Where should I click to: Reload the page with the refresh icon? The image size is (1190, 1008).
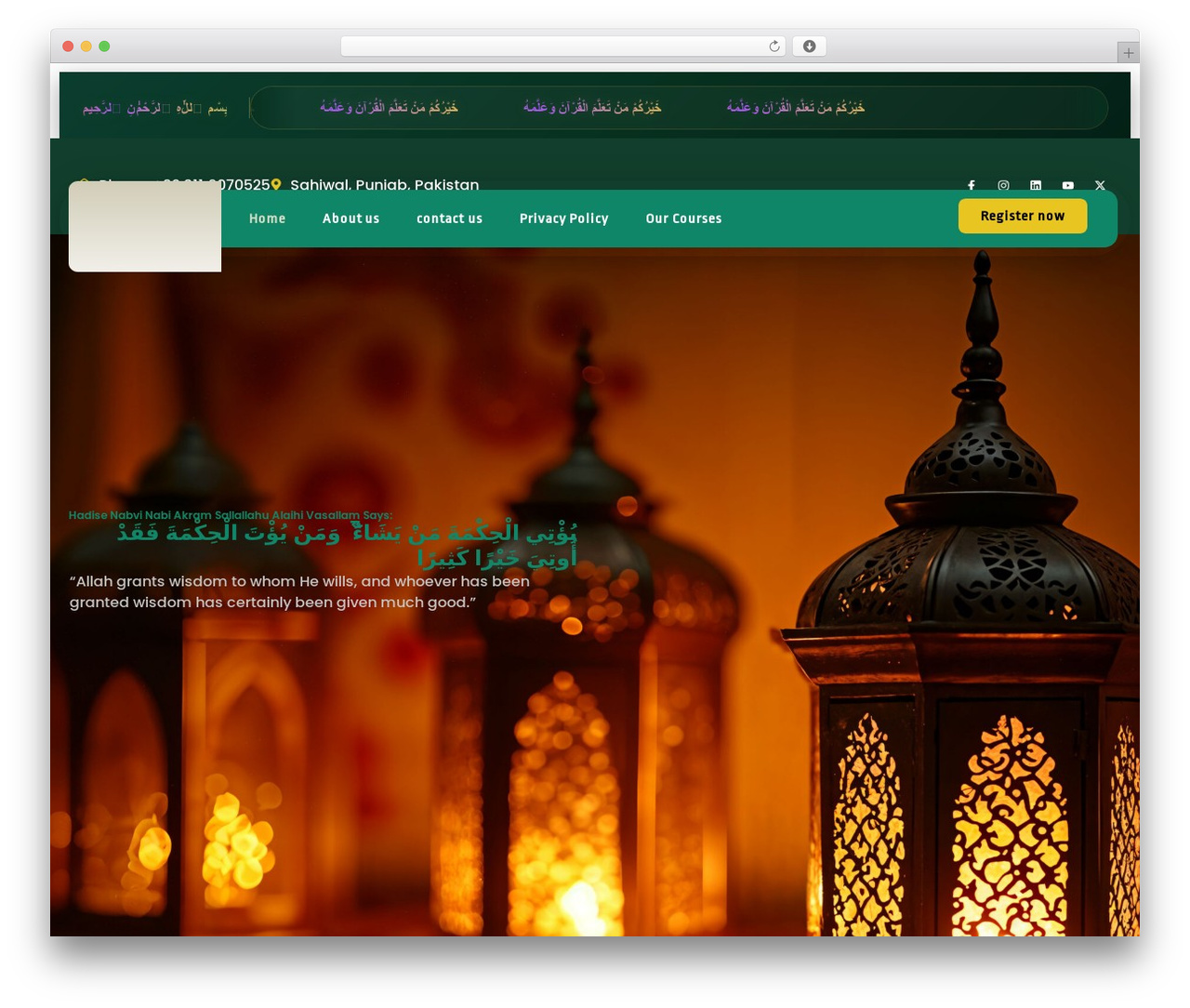774,46
